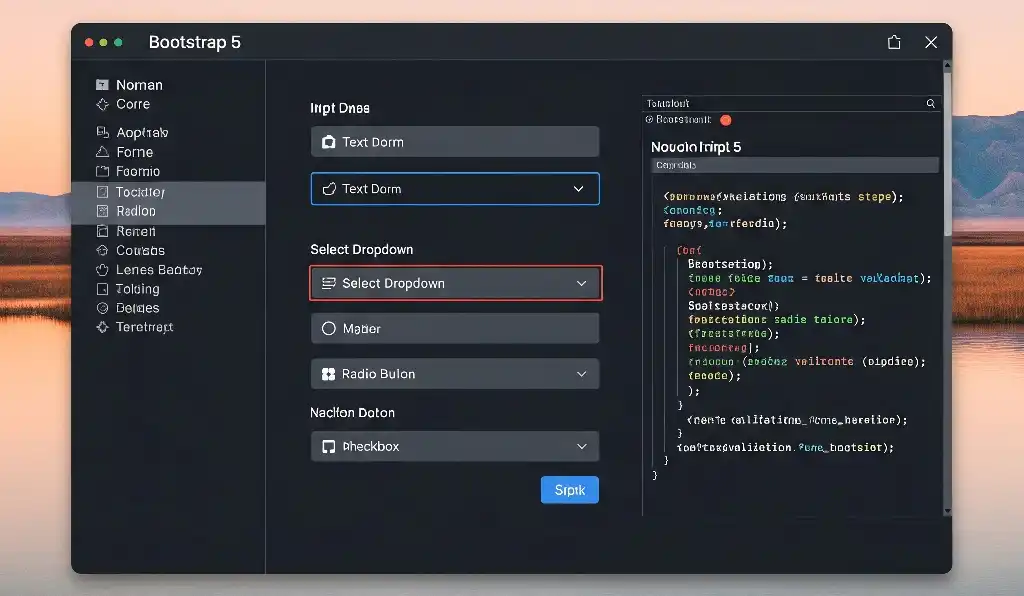Click the Naclfon Doton section label
1024x596 pixels.
click(353, 413)
